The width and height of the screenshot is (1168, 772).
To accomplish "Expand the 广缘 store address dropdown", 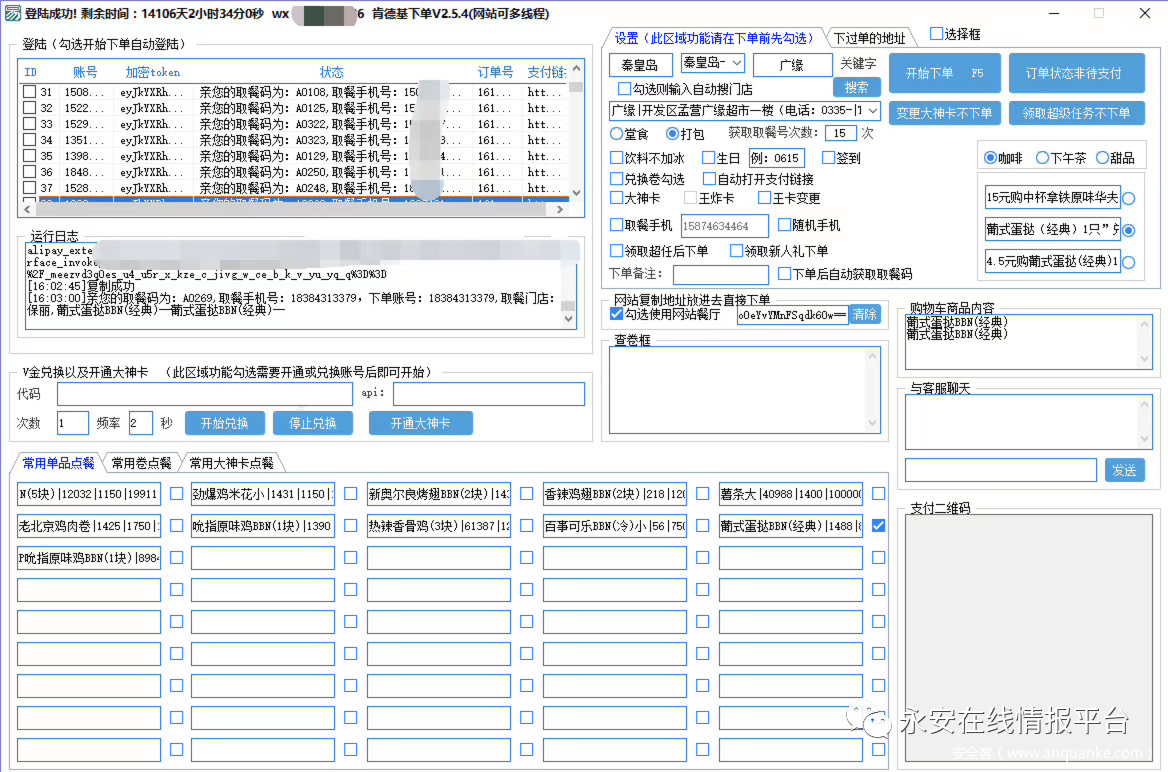I will coord(873,110).
